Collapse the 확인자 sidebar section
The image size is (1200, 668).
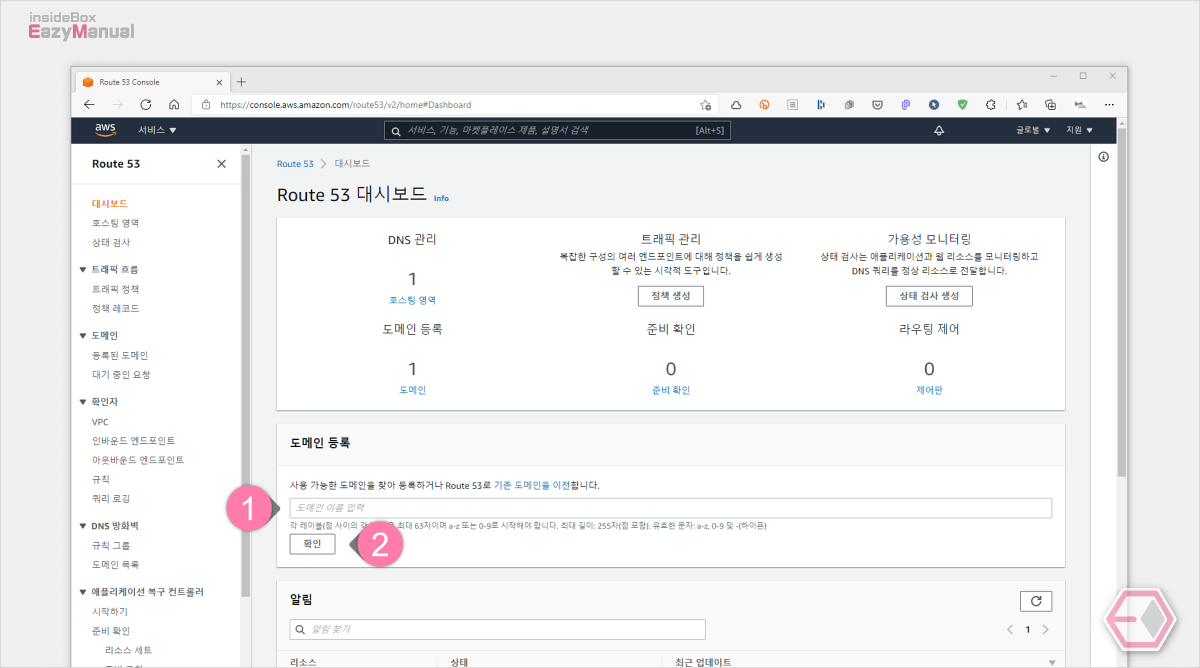point(83,402)
